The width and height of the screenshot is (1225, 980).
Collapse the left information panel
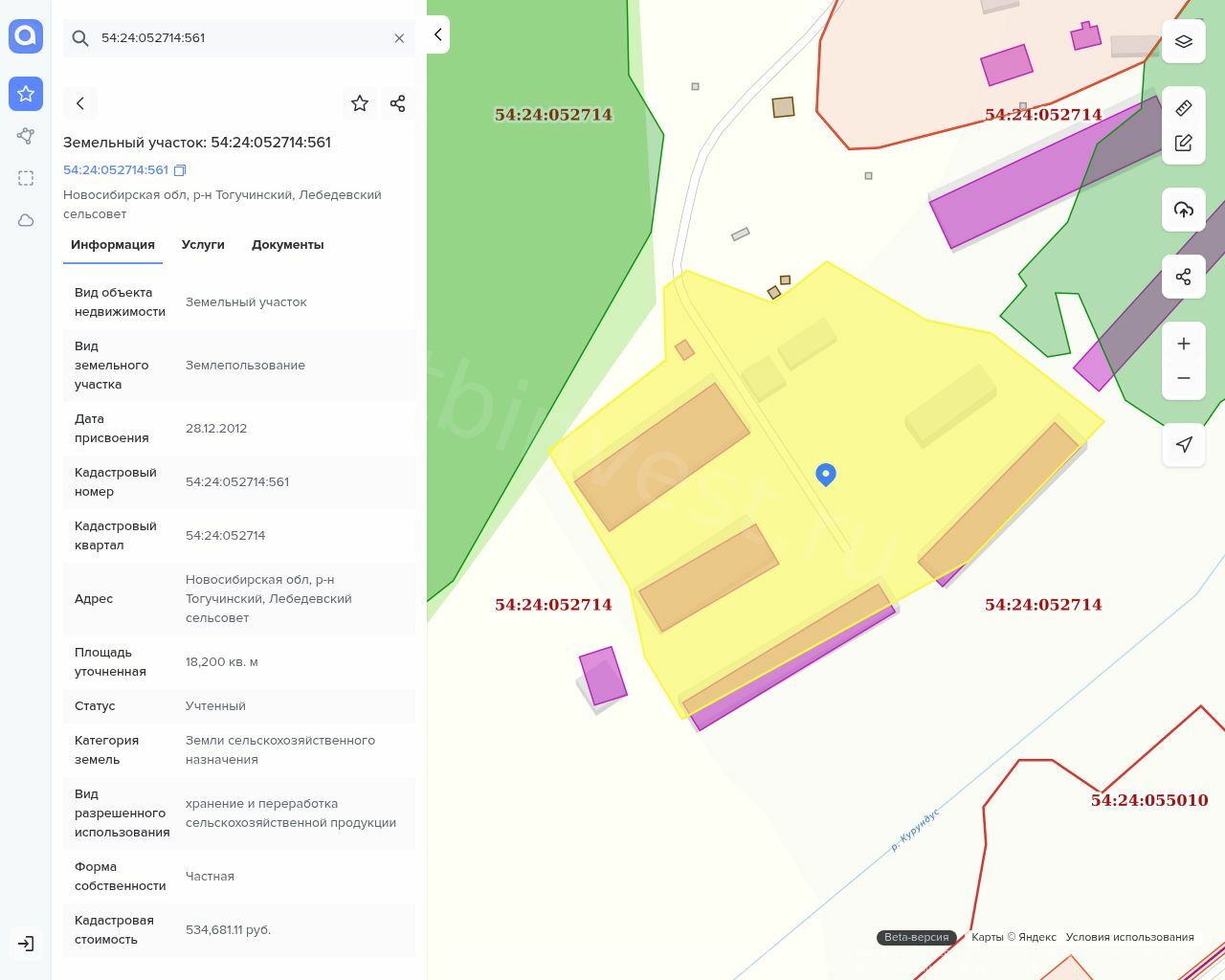click(x=437, y=34)
